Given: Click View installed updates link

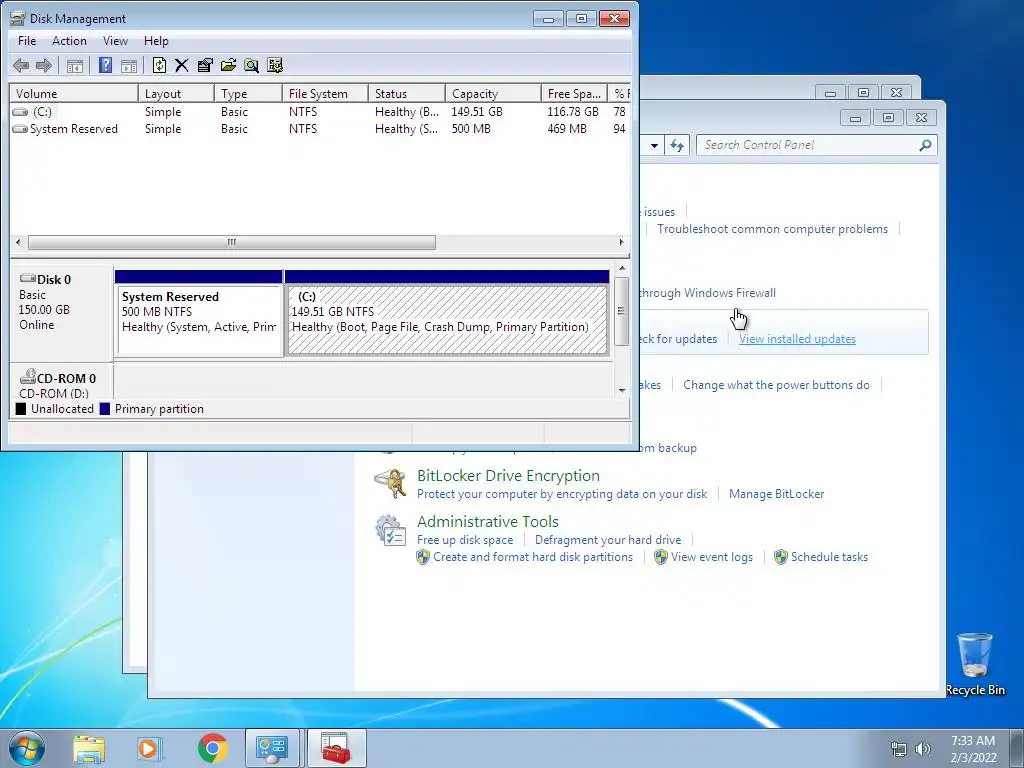Looking at the screenshot, I should point(797,339).
